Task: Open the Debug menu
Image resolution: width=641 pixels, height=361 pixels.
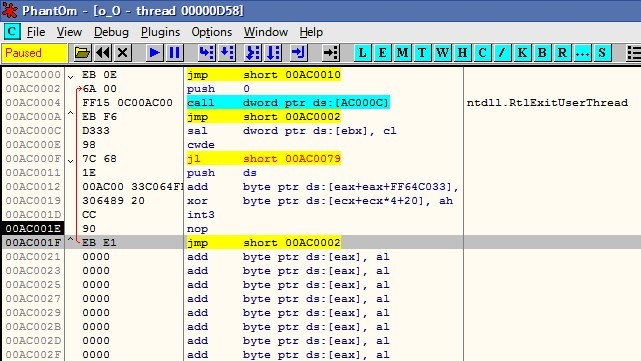Action: tap(111, 32)
